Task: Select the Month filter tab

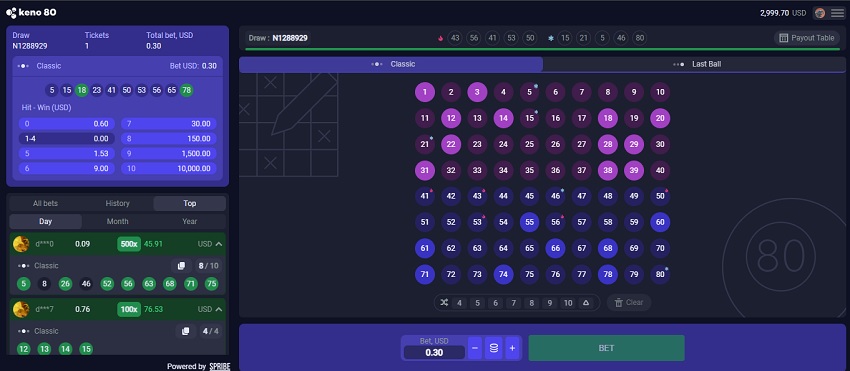Action: 118,221
